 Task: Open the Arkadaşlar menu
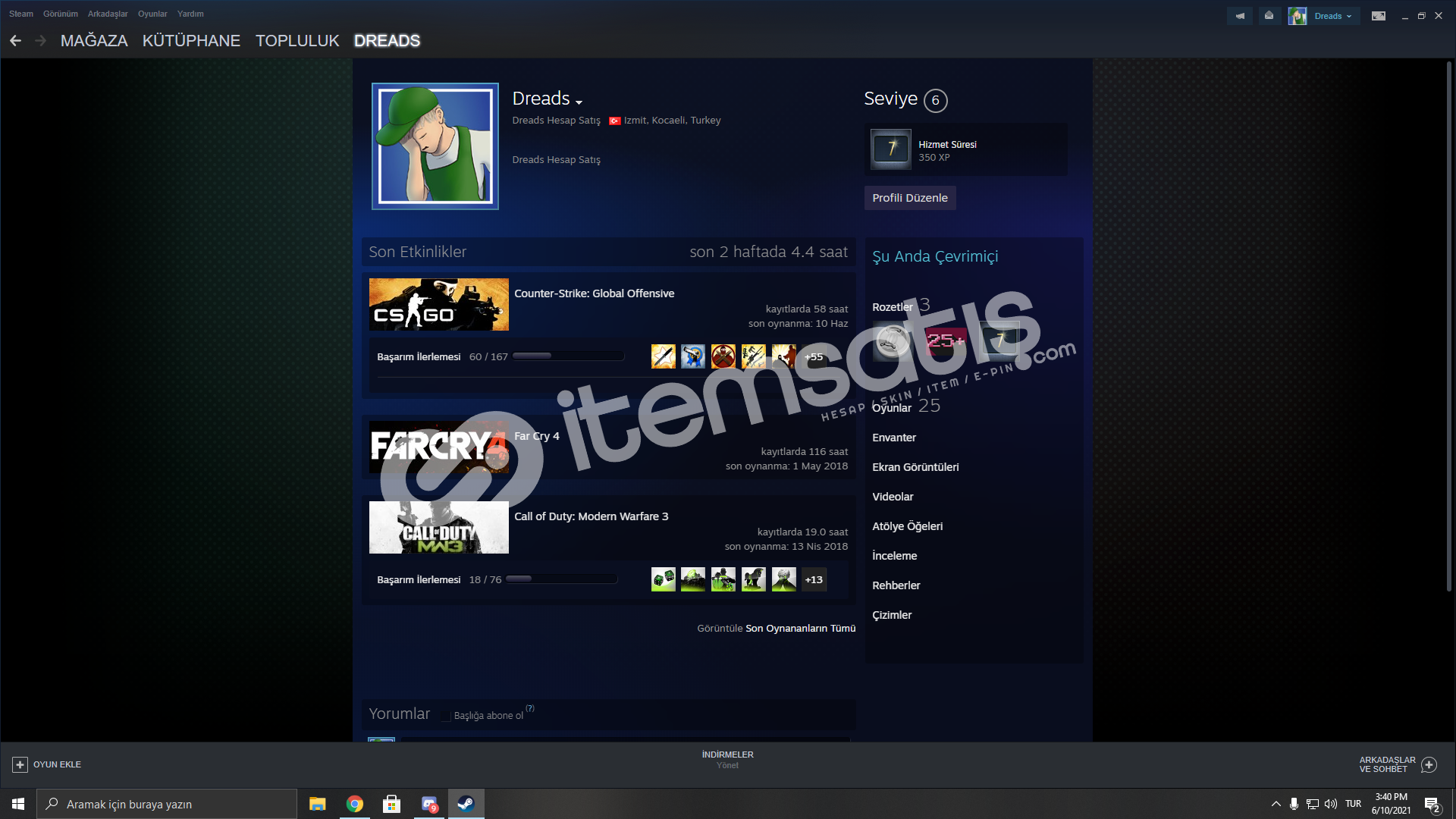tap(108, 14)
